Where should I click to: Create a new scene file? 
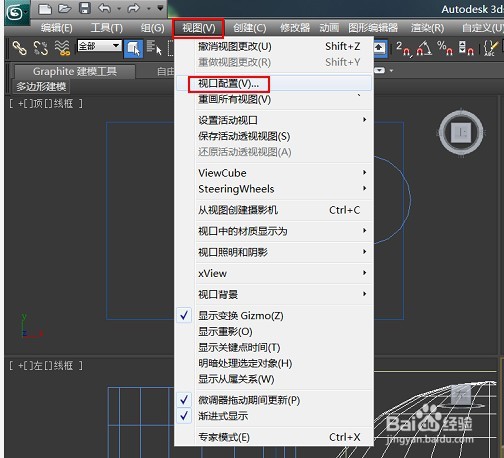point(45,9)
